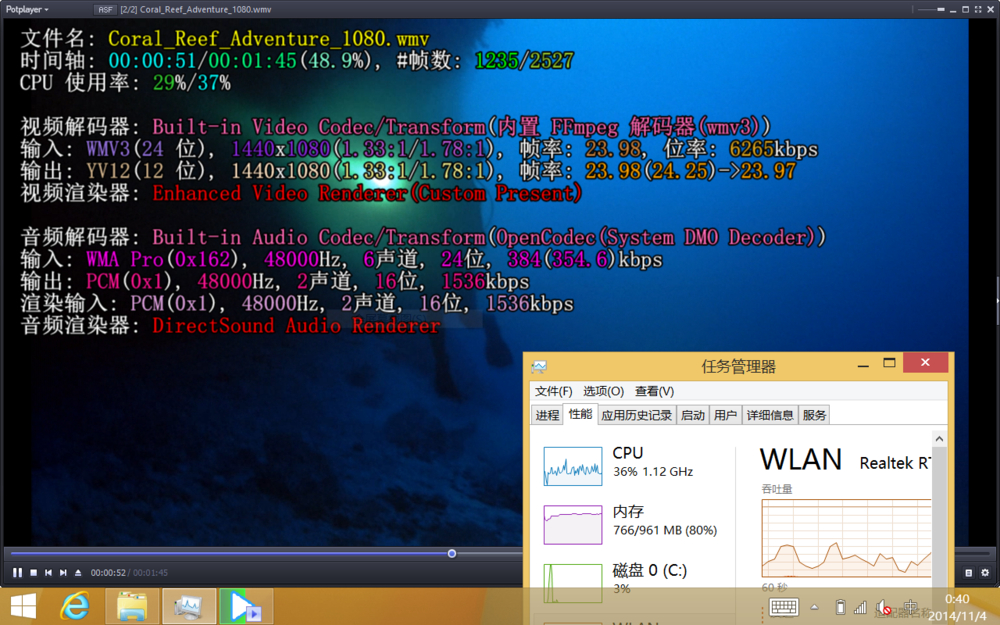Open the 用户 tab
The height and width of the screenshot is (625, 1000).
[725, 415]
